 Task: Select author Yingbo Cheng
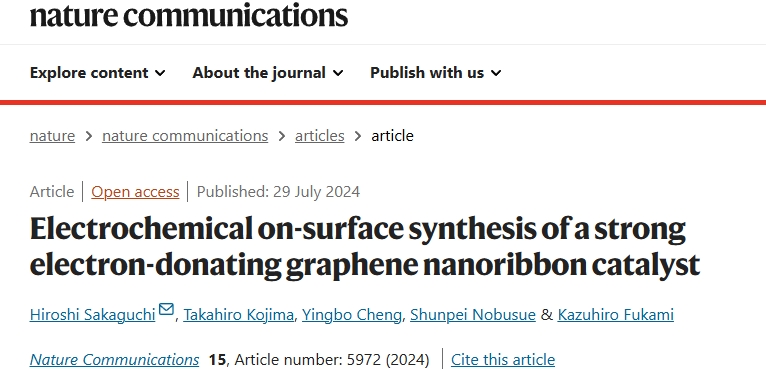click(352, 315)
